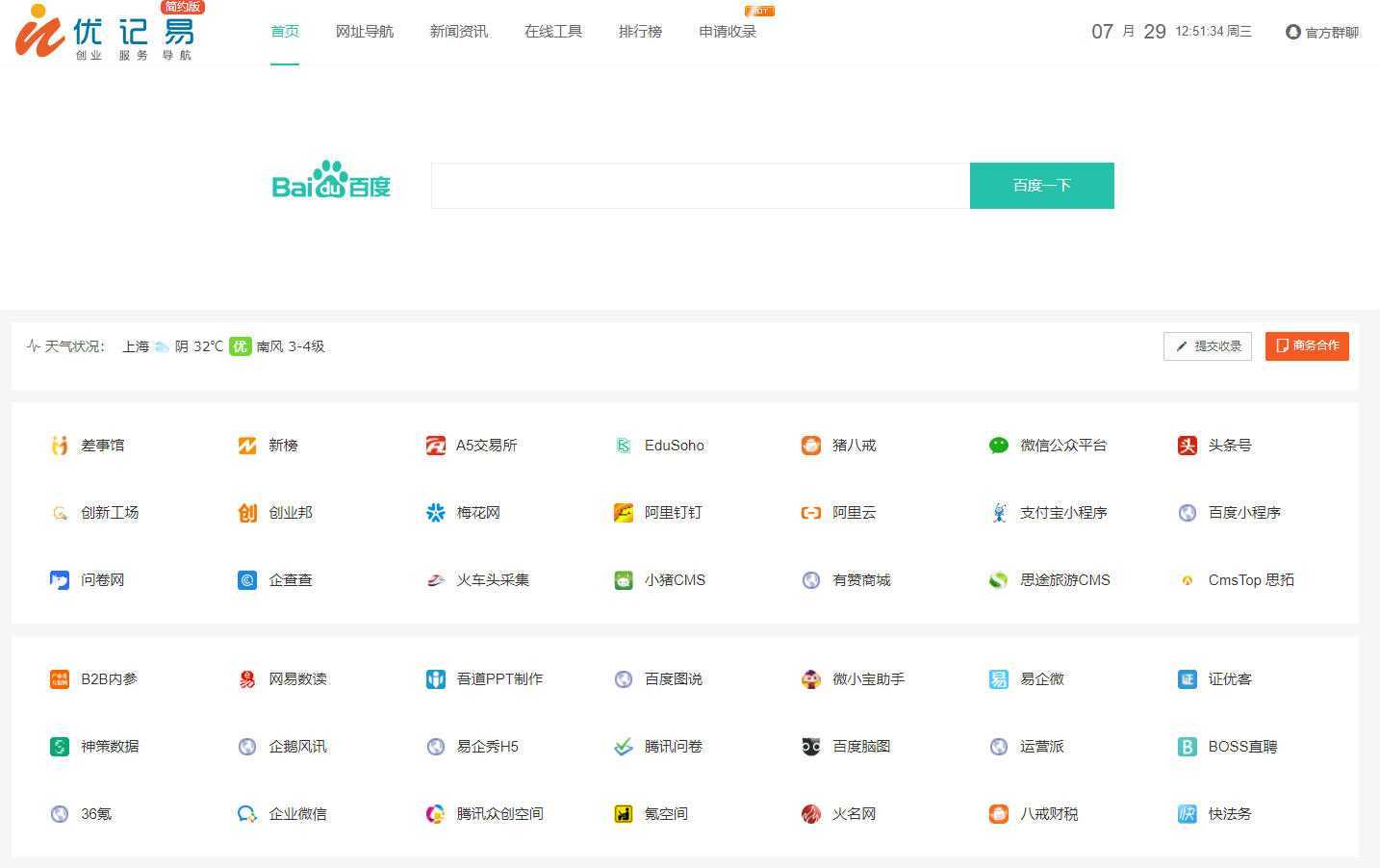Open the 易企秀H5 link
The width and height of the screenshot is (1380, 868).
tap(487, 747)
